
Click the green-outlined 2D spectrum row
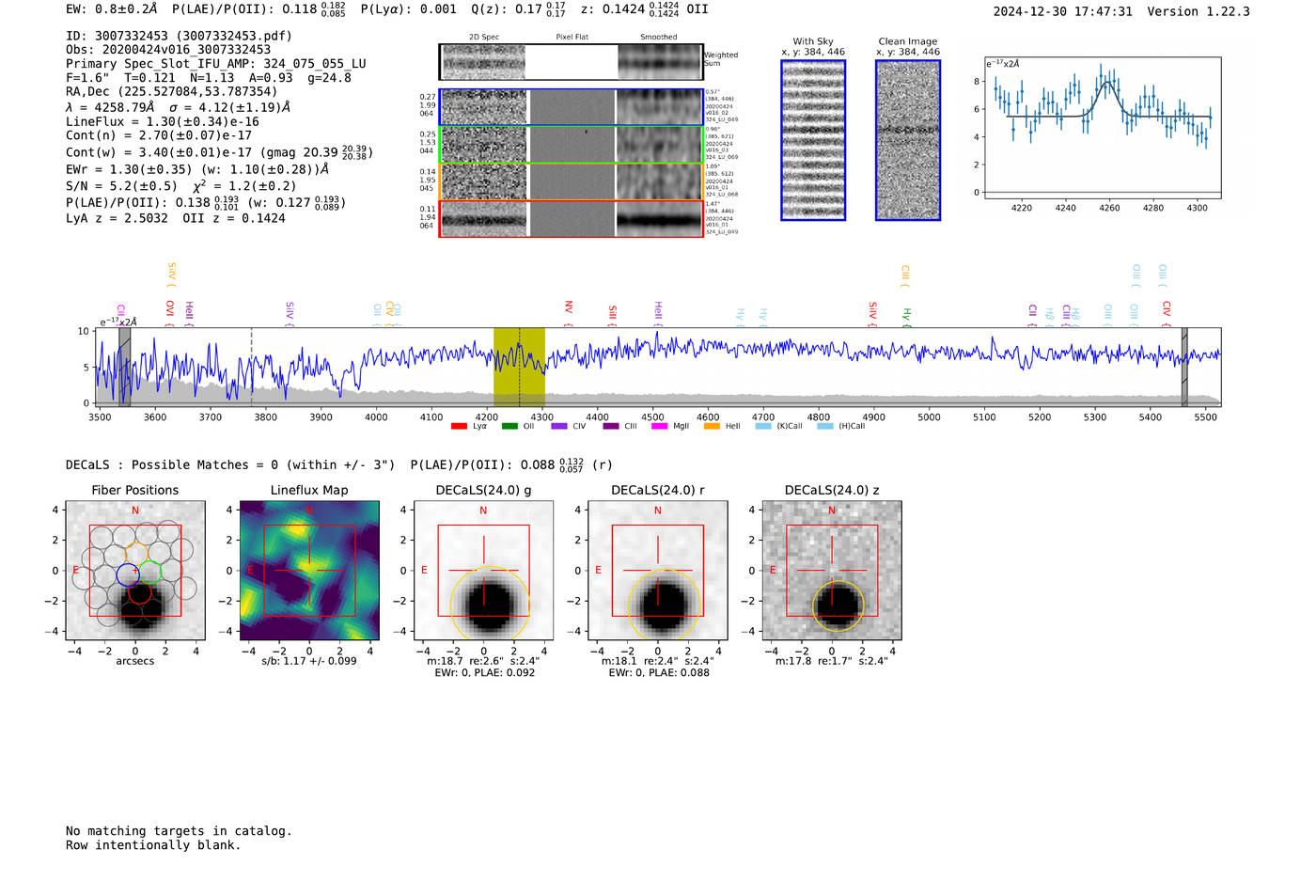coord(571,145)
